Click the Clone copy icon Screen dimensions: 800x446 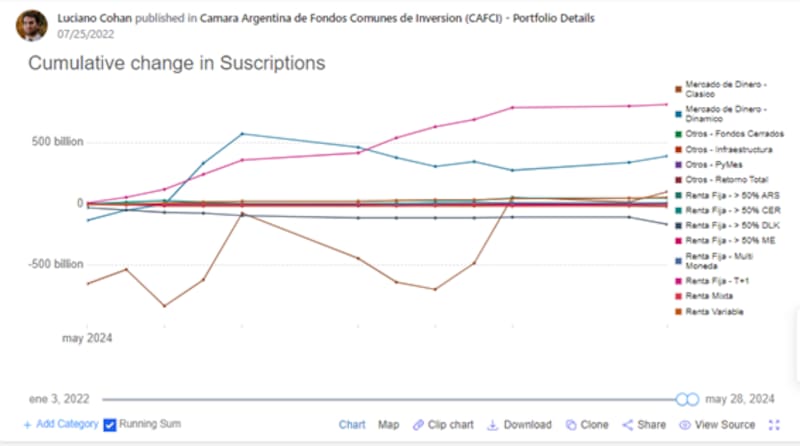(571, 425)
